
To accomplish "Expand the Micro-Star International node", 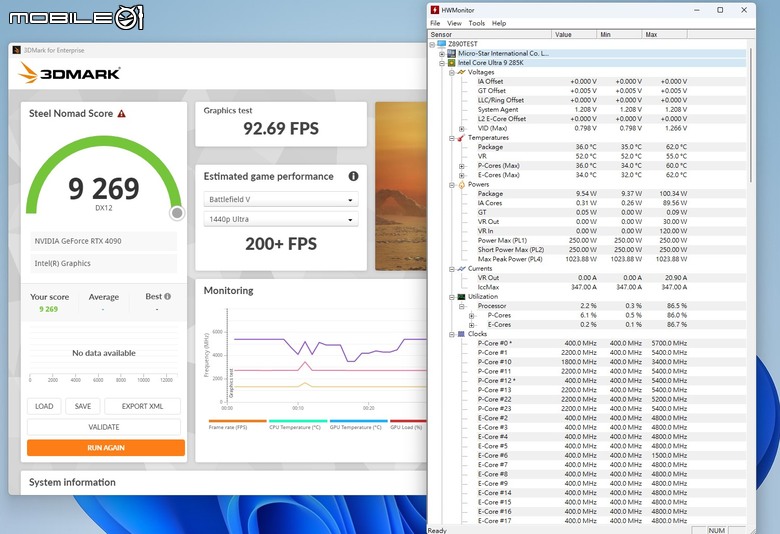I will pos(442,54).
